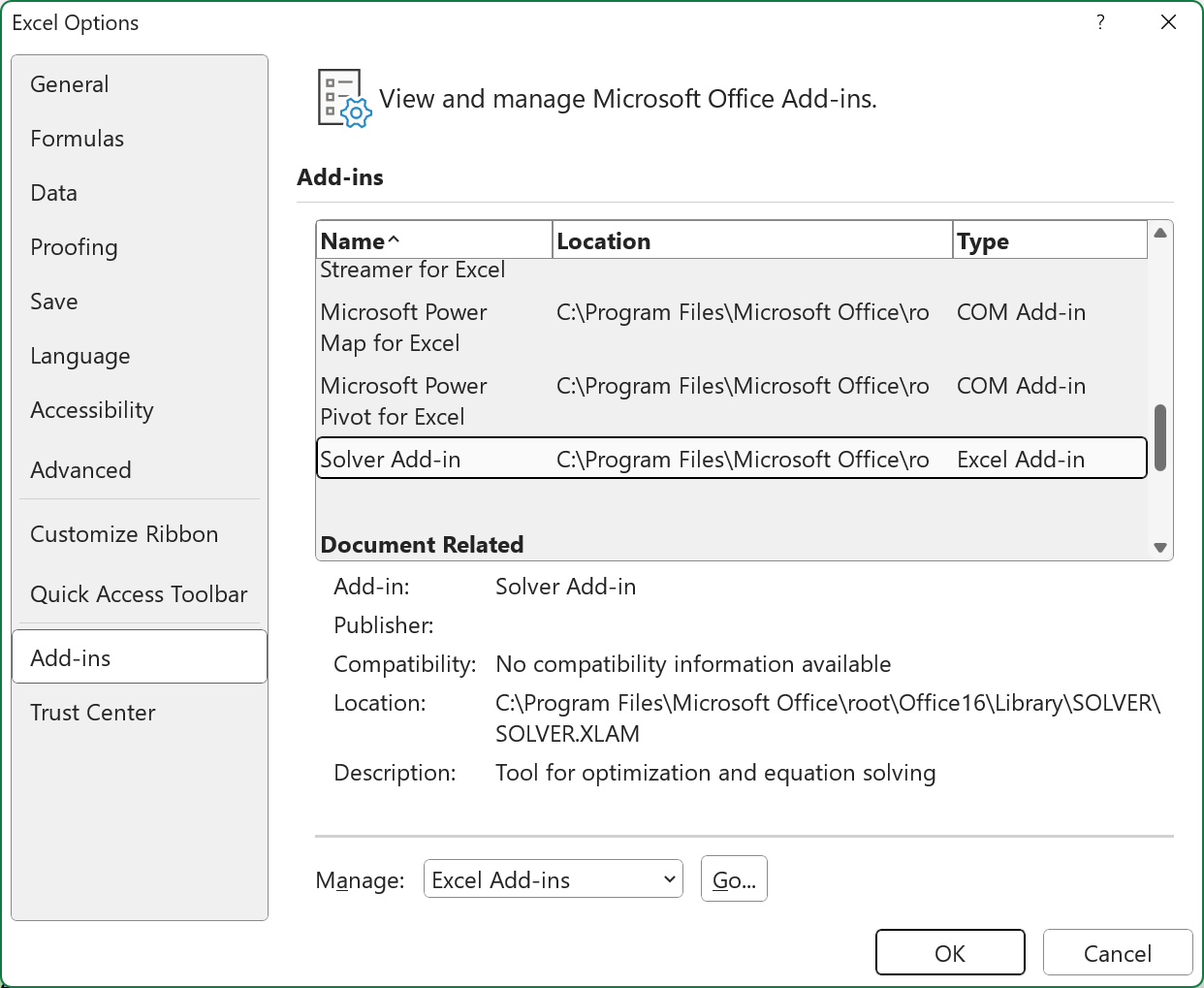Click the Excel Add-in type of Solver
The height and width of the screenshot is (988, 1204).
tap(1021, 460)
